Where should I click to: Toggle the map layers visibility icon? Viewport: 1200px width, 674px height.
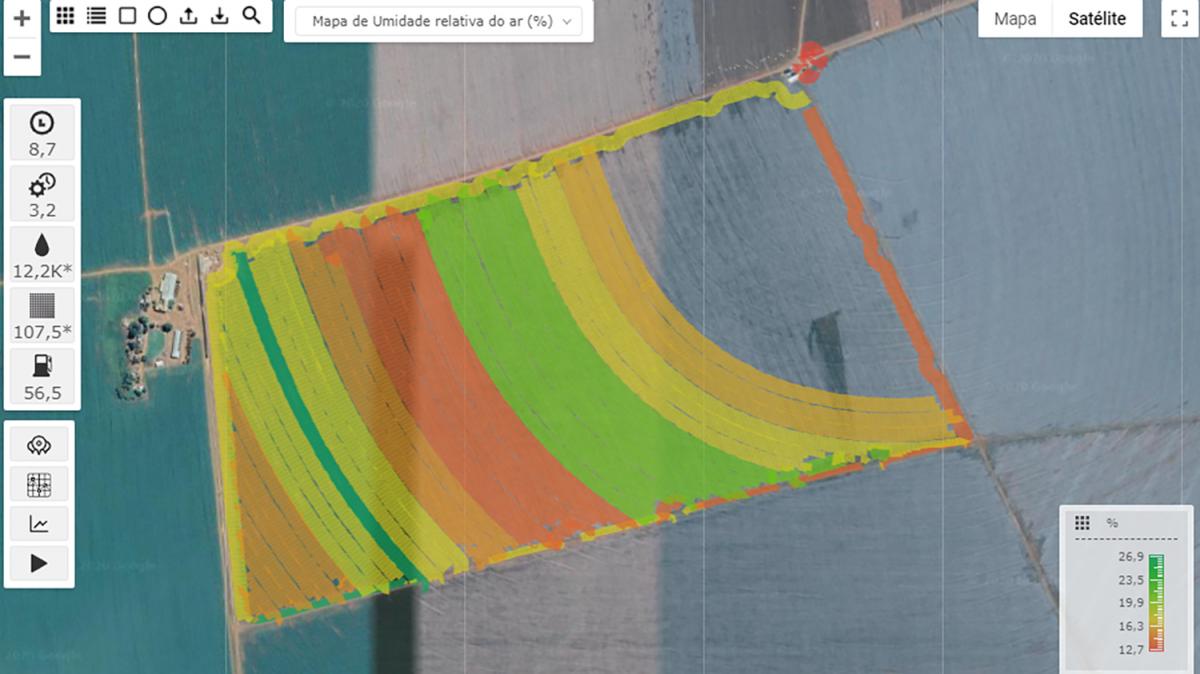[x=39, y=445]
